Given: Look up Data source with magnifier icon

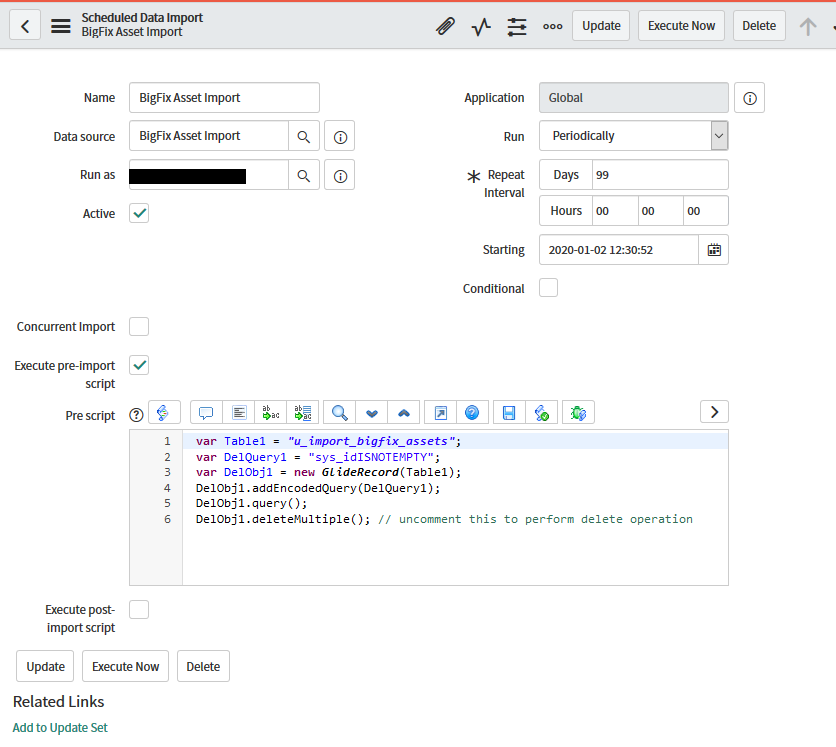Looking at the screenshot, I should click(x=304, y=136).
